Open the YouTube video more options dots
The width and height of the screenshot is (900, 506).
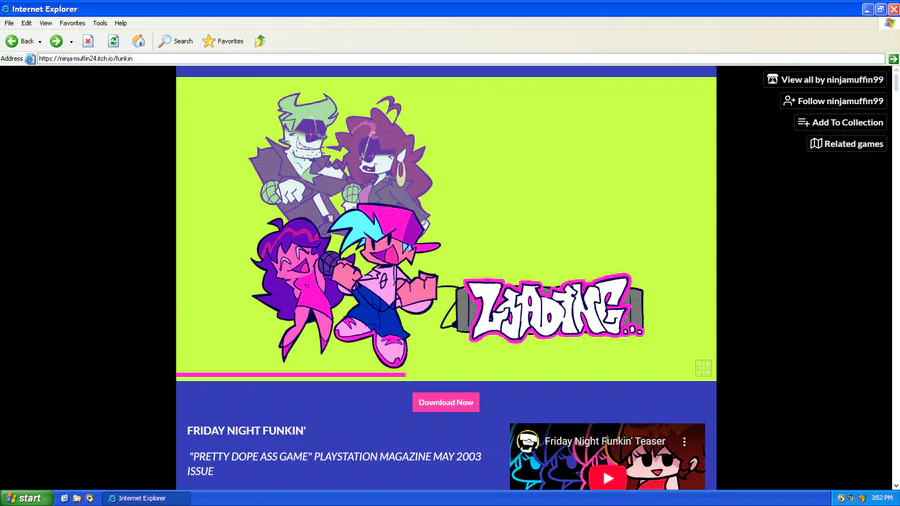click(x=684, y=441)
